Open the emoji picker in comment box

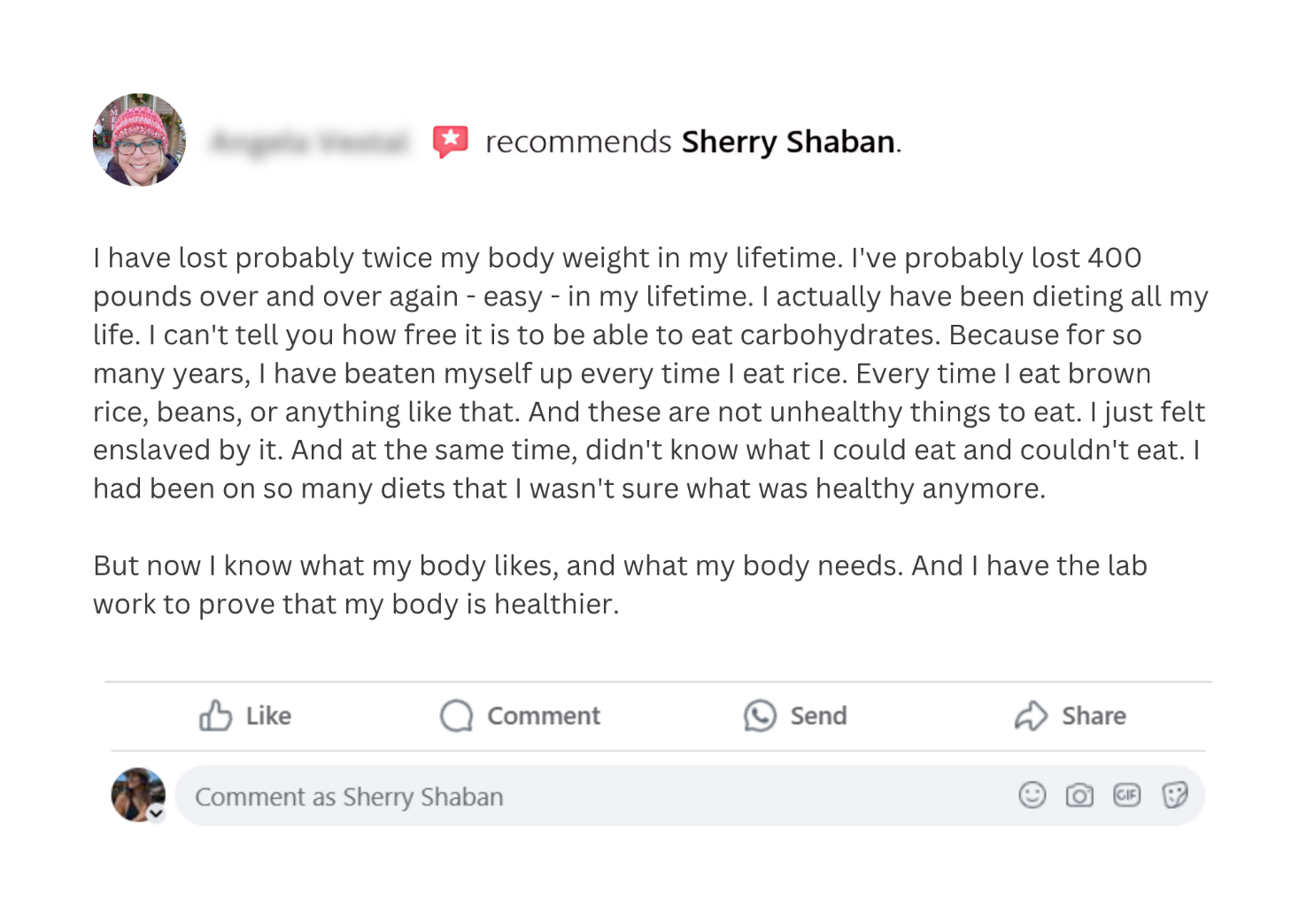coord(1032,796)
